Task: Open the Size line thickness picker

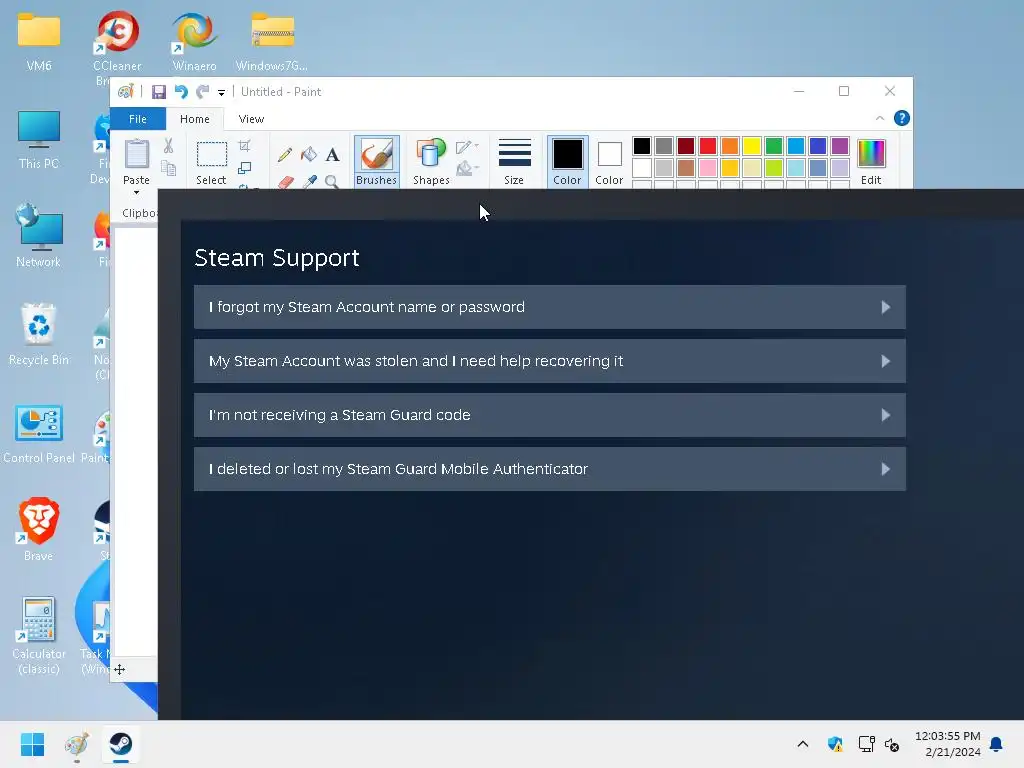Action: 514,161
